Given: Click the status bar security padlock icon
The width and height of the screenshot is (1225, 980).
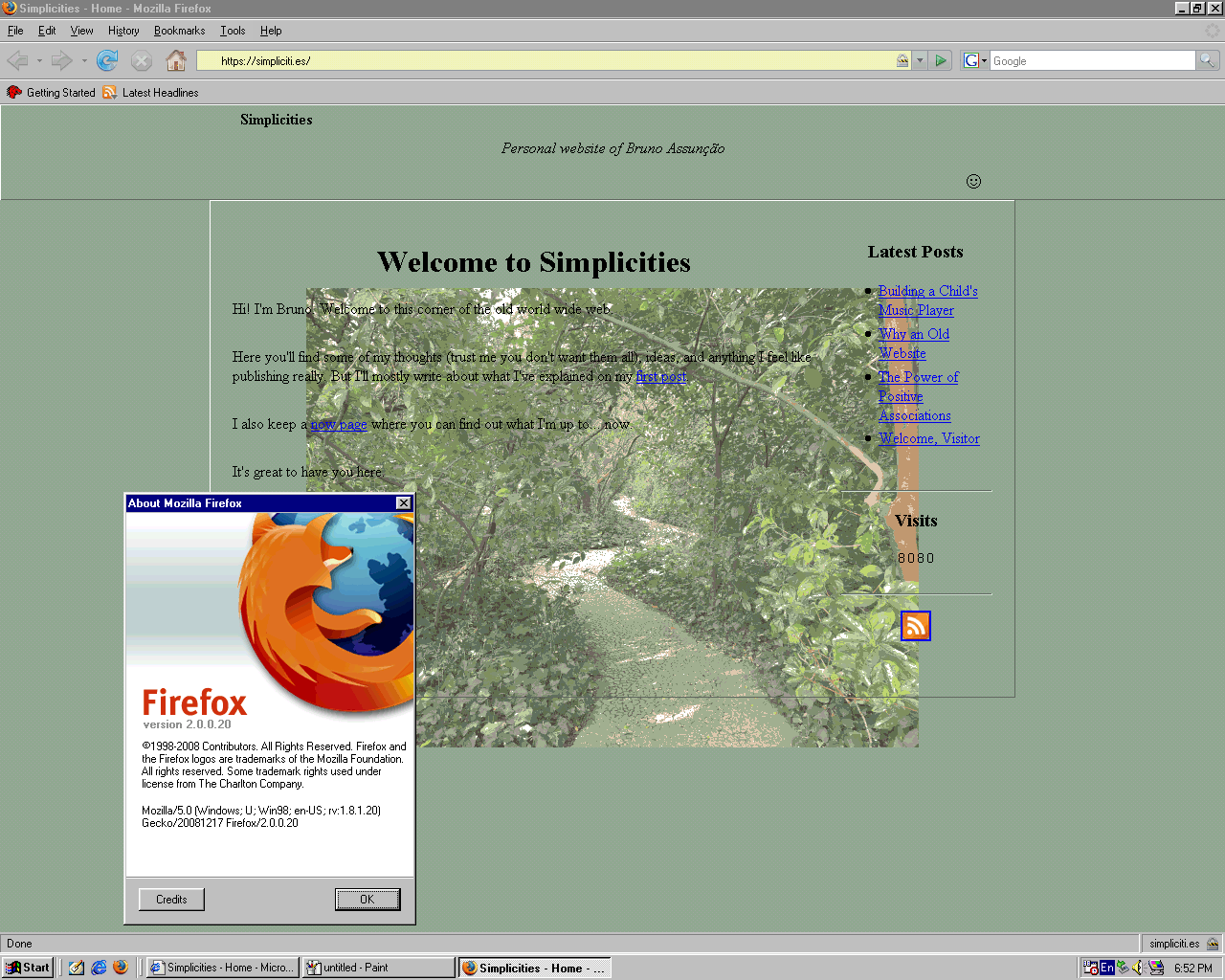Looking at the screenshot, I should pos(1213,944).
